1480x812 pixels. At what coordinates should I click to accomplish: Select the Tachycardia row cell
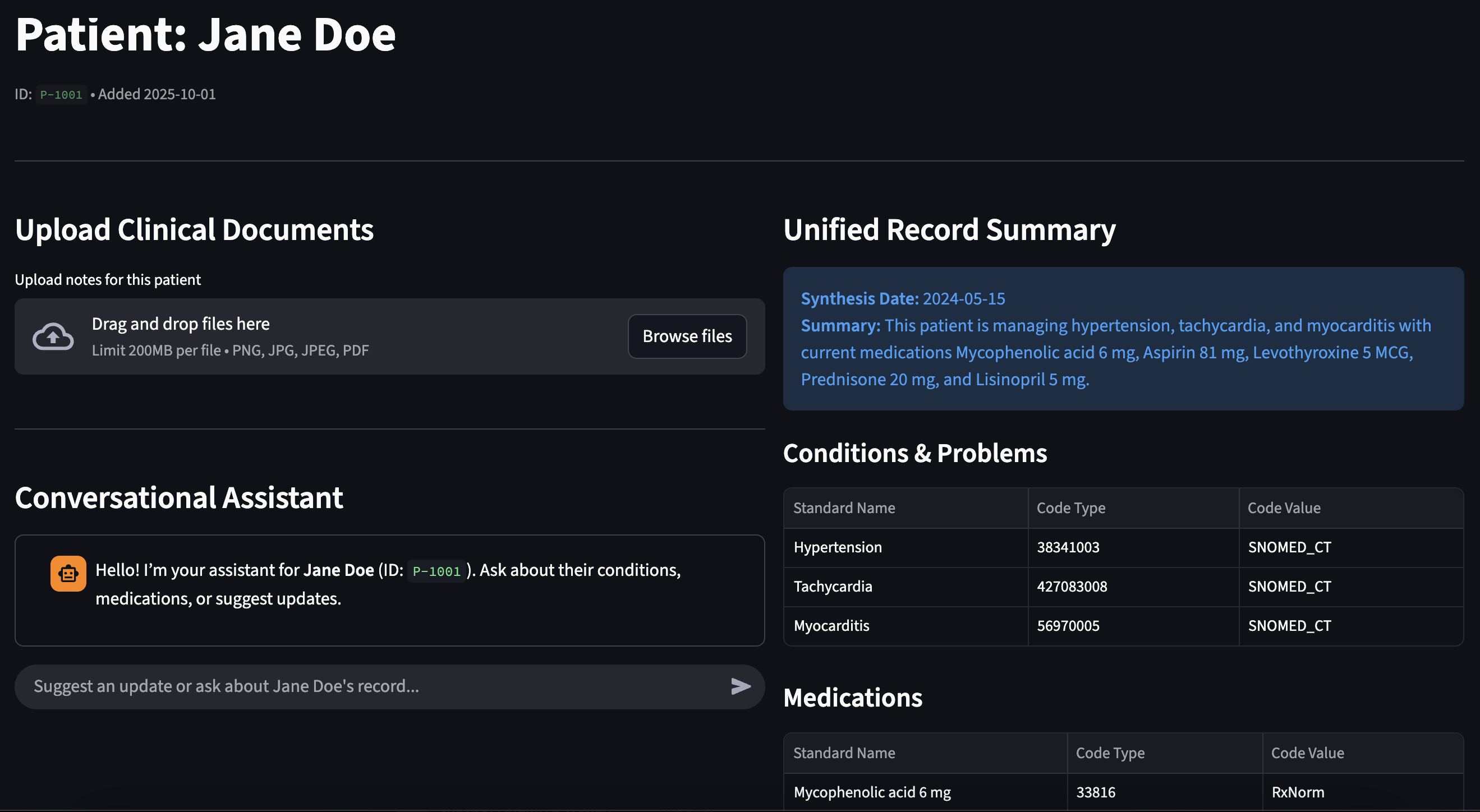(x=833, y=587)
